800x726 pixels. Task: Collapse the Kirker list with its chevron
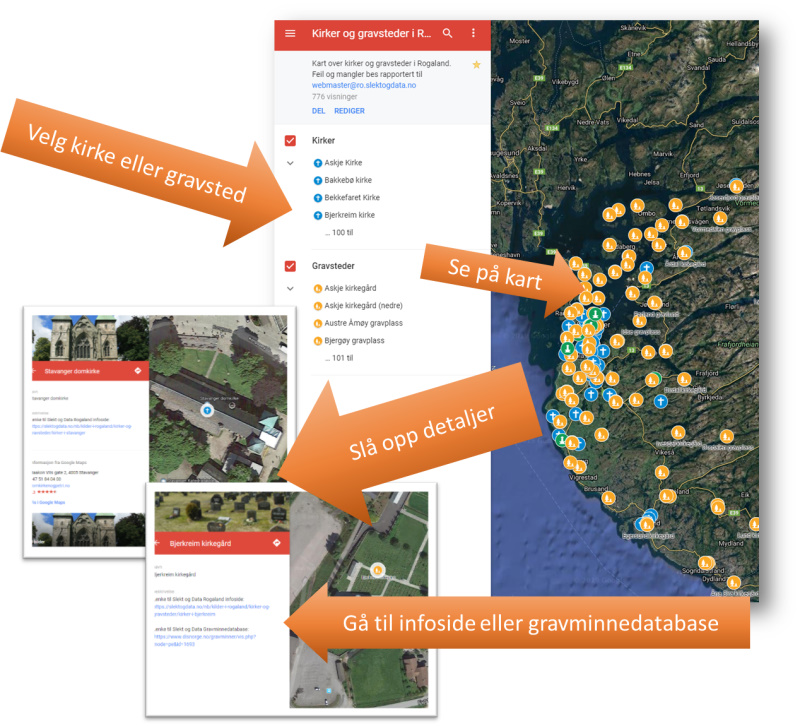290,163
